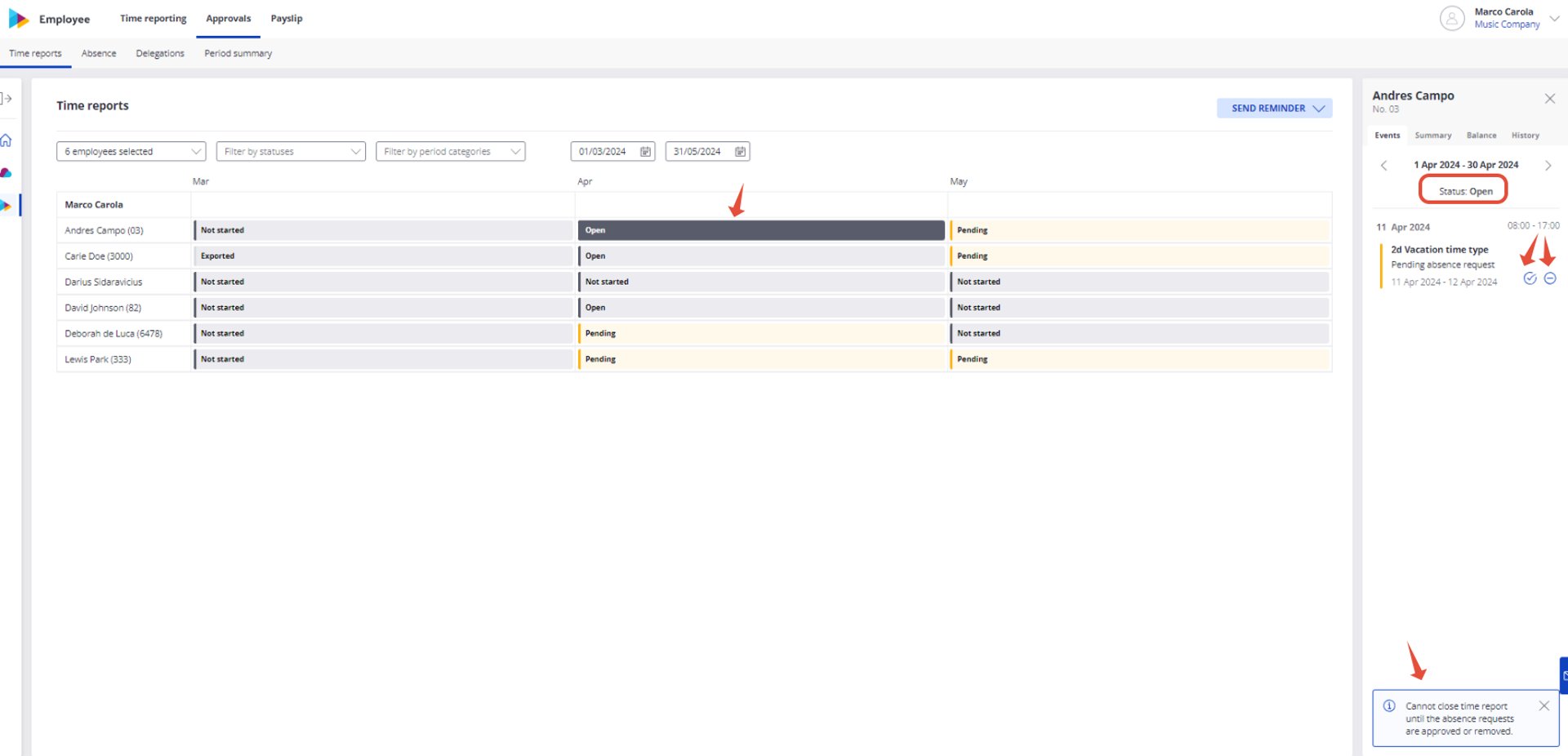
Task: Click the 2d Vacation time type event
Action: coord(1439,250)
